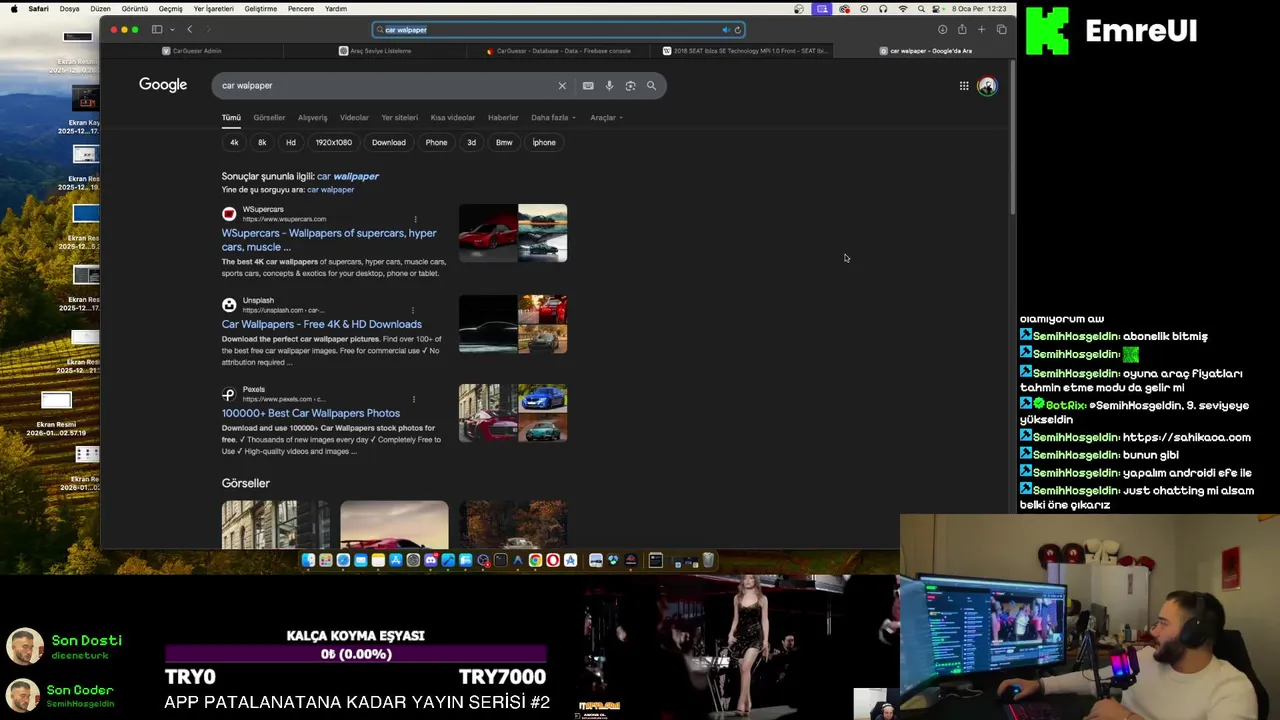Viewport: 1280px width, 720px height.
Task: Click the 4k suggestion chip
Action: (x=234, y=142)
